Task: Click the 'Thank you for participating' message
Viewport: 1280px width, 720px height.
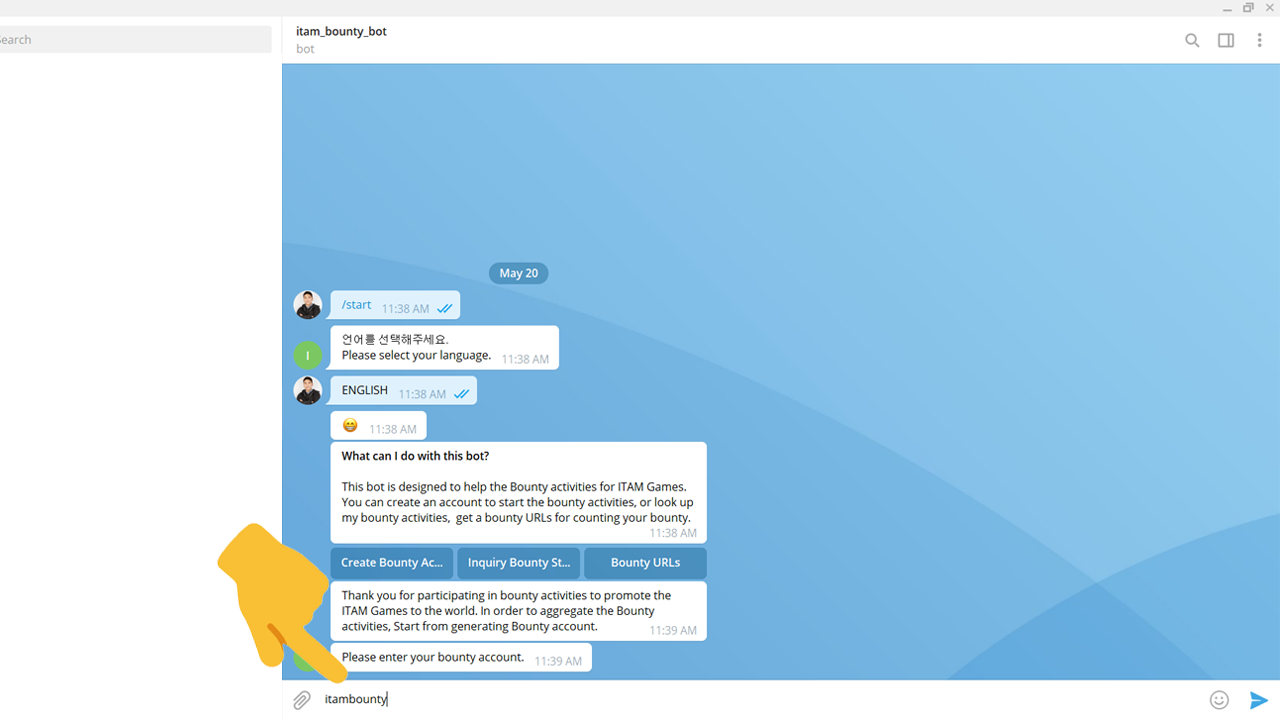Action: coord(518,611)
